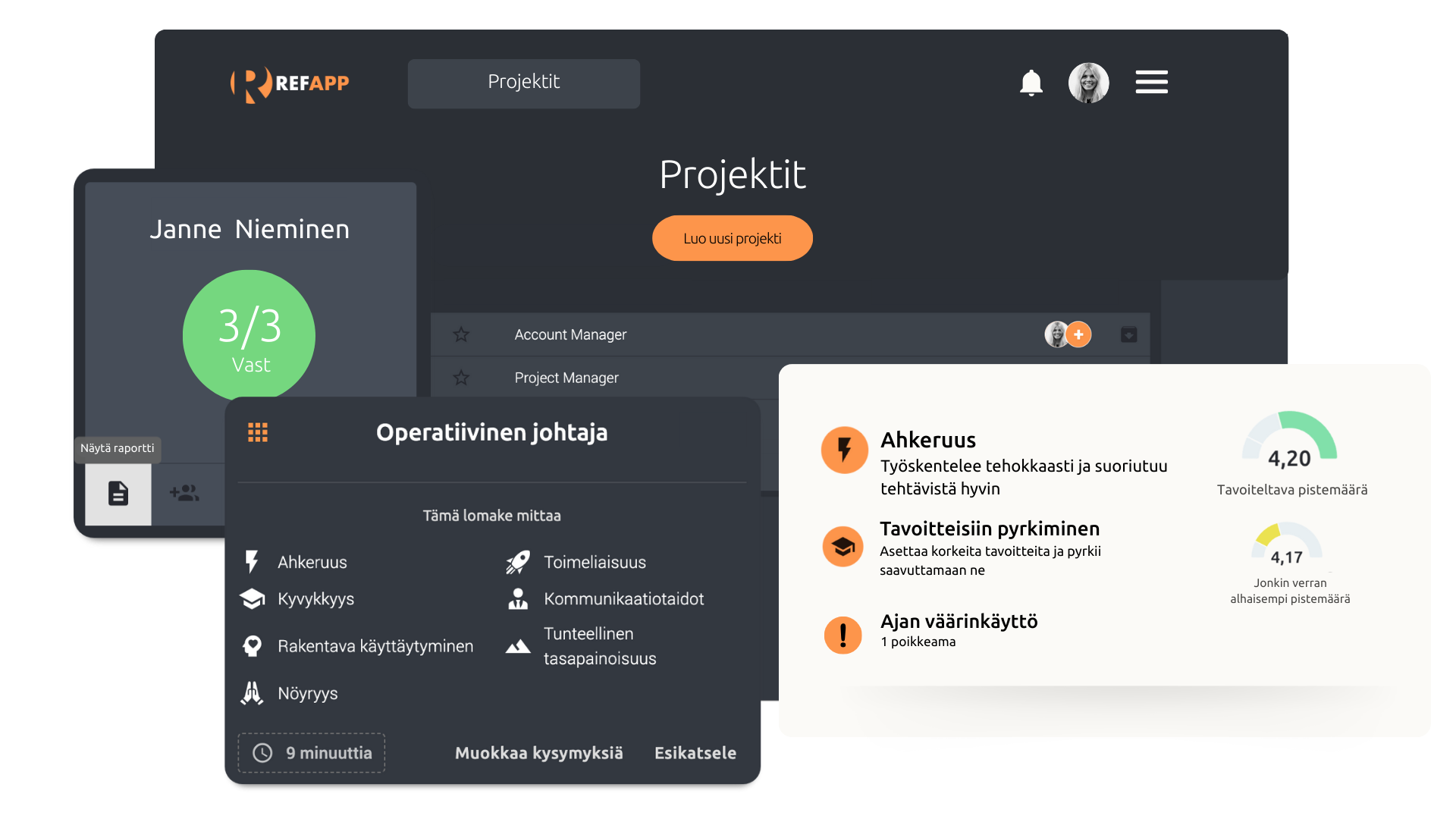Image resolution: width=1456 pixels, height=819 pixels.
Task: Click the 9 minuuttia time box
Action: [x=312, y=753]
